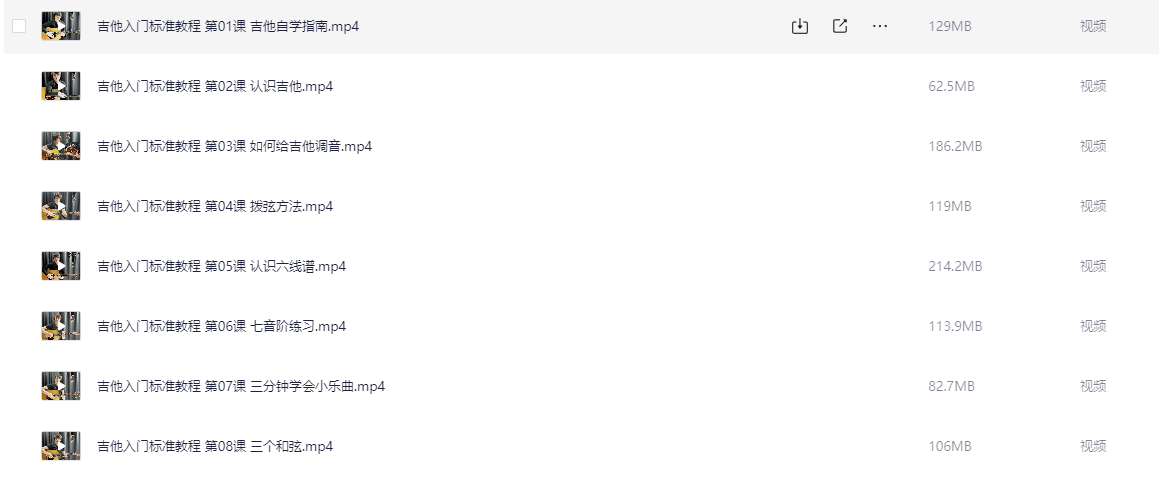Open file 第08课 三个和弦.mp4
Screen dimensions: 1159x483
[x=215, y=446]
